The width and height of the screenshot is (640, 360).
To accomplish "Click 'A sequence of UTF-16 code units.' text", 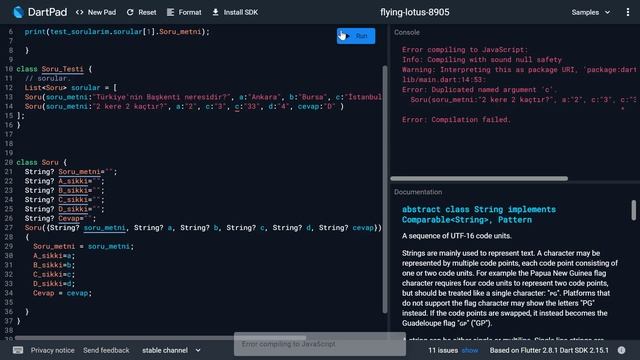I will click(x=457, y=236).
